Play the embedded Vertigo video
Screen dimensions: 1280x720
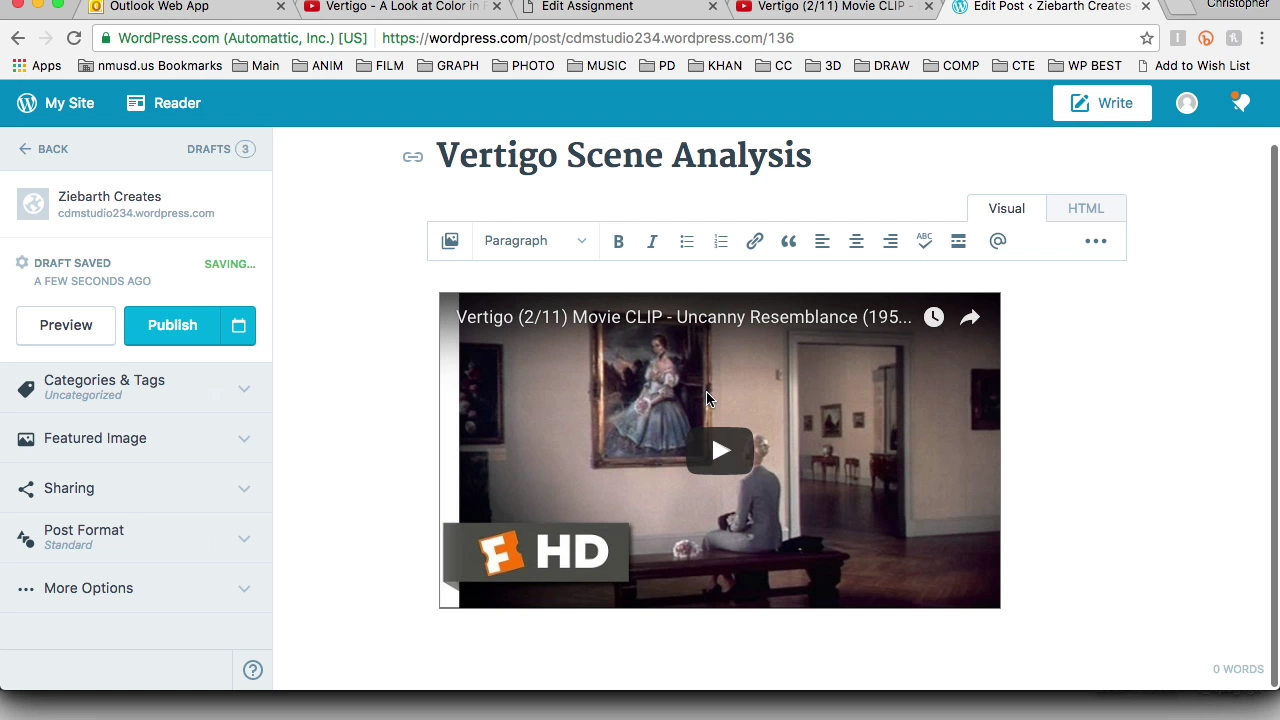tap(720, 451)
